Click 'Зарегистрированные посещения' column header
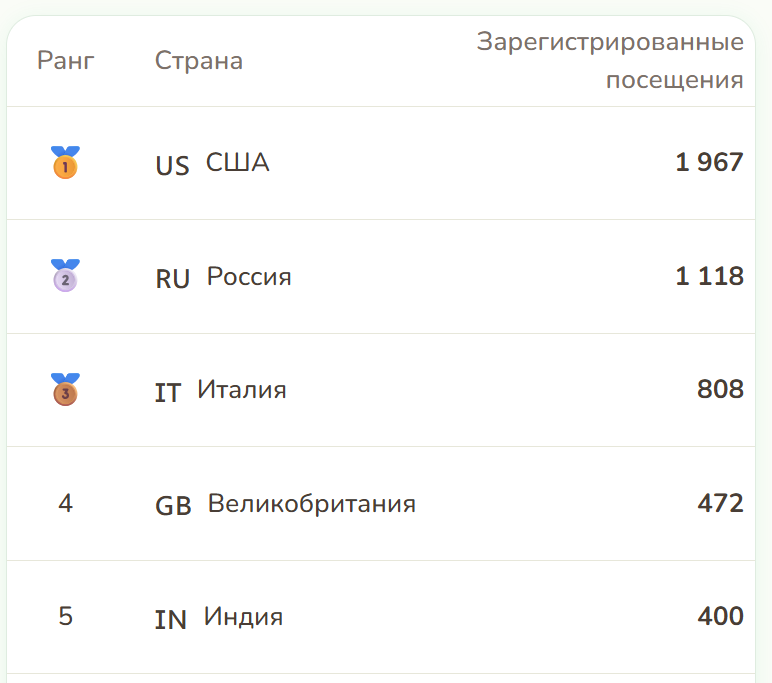772x683 pixels. pos(610,61)
